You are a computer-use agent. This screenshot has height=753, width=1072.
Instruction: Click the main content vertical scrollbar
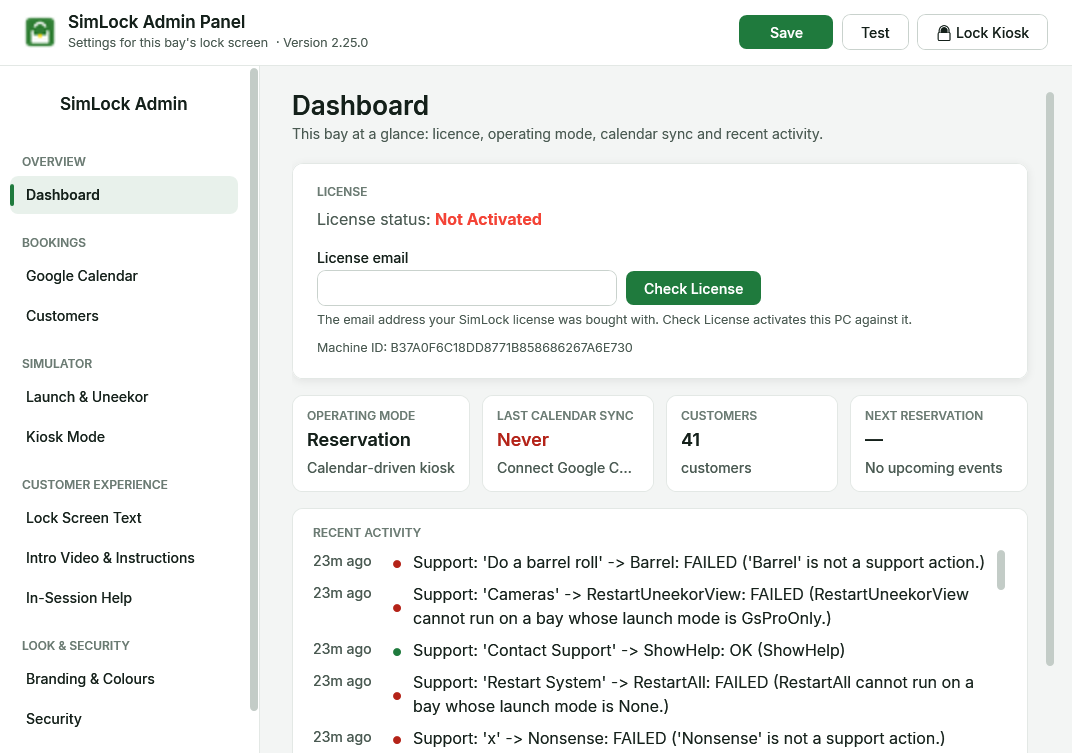1049,379
